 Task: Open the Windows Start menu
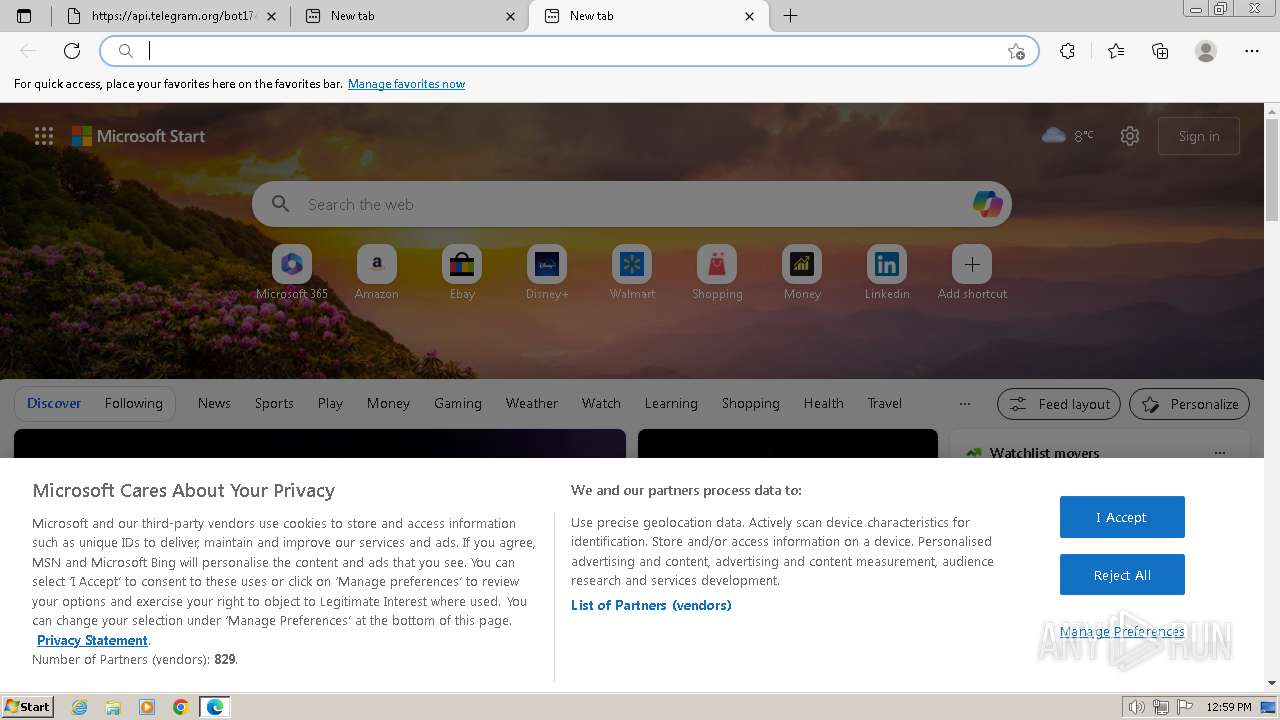pos(28,706)
